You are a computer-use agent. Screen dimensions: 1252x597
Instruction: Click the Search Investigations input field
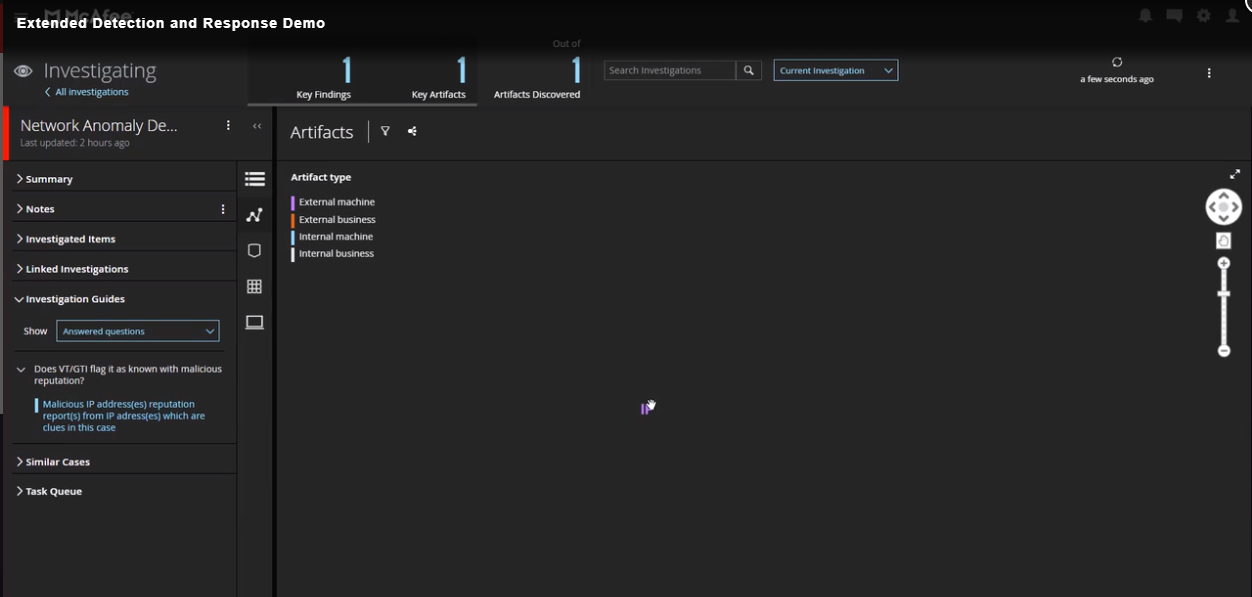(670, 70)
